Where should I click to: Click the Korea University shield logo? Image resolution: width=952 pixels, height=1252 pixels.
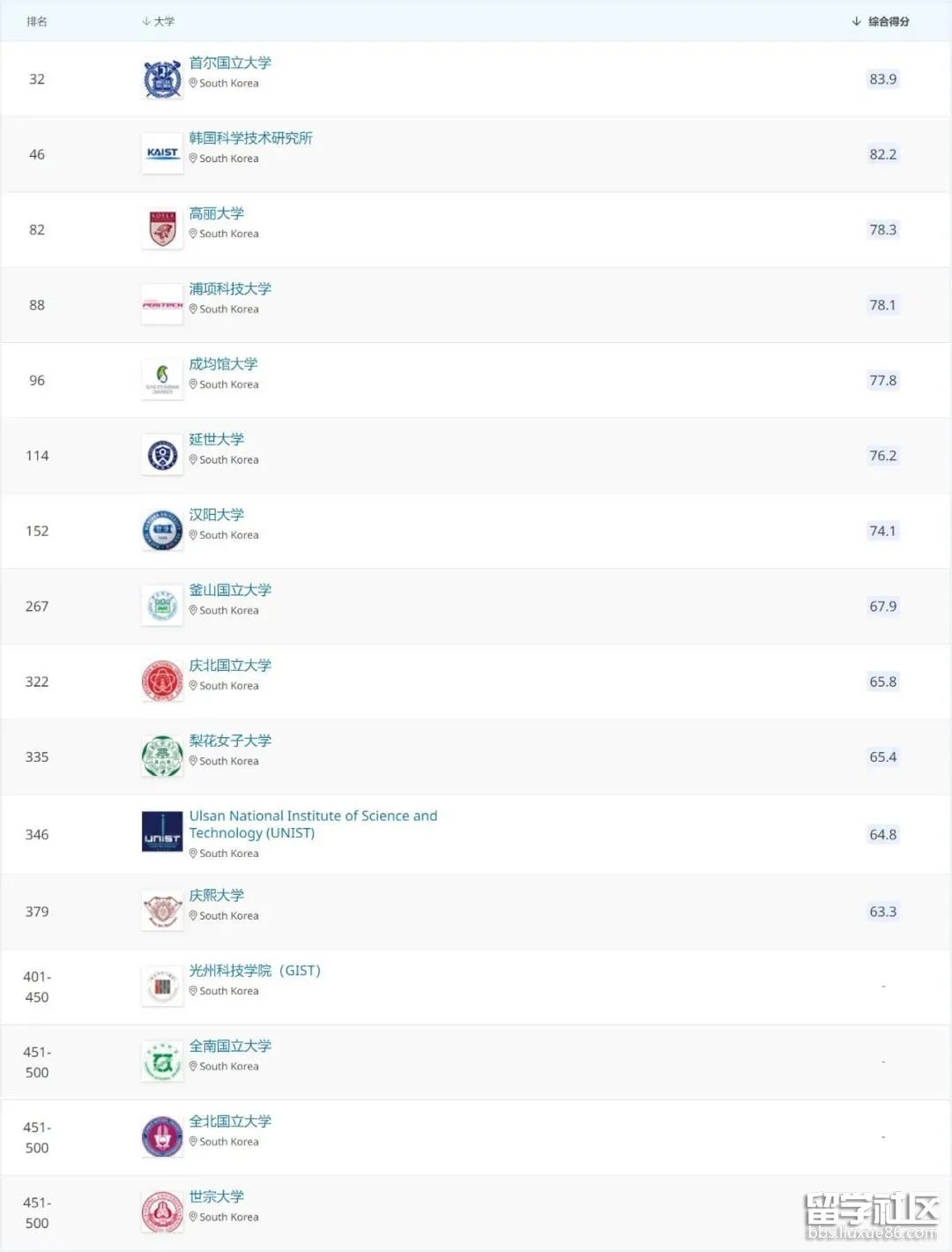click(161, 228)
